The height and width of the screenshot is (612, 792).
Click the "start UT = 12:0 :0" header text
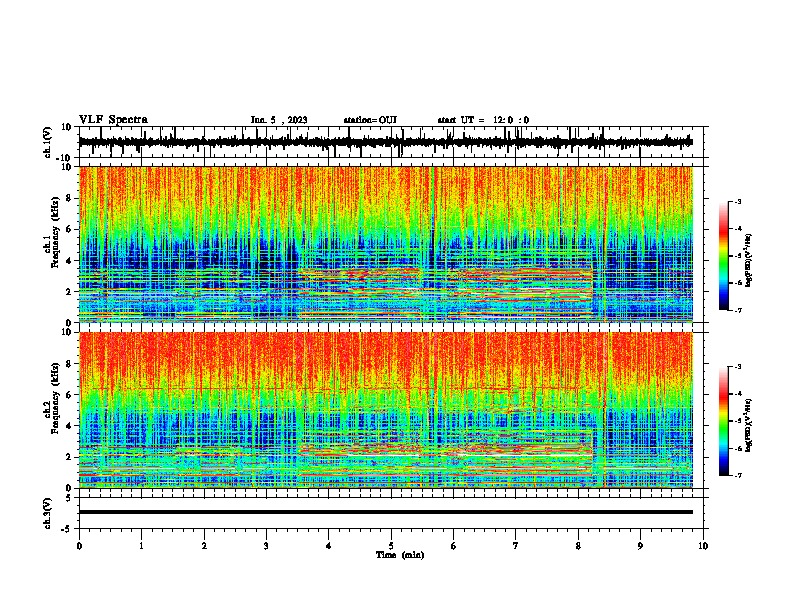tap(483, 120)
